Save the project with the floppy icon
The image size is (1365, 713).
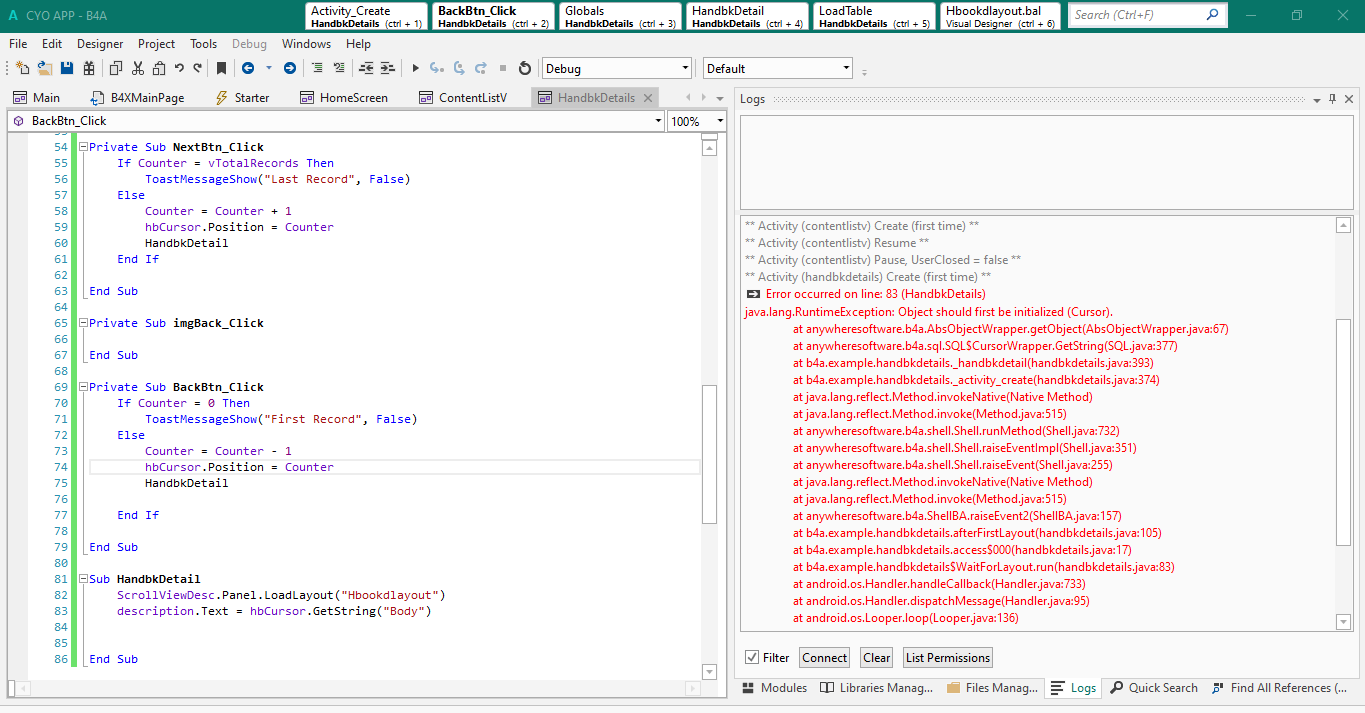pyautogui.click(x=67, y=68)
